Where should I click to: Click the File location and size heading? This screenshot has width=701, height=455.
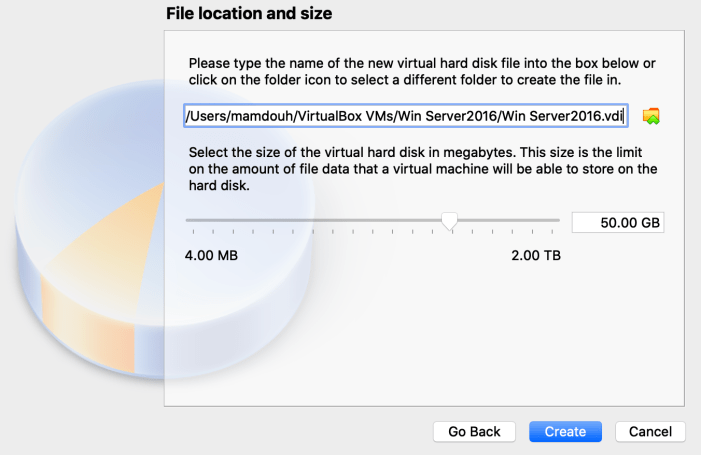tap(247, 14)
